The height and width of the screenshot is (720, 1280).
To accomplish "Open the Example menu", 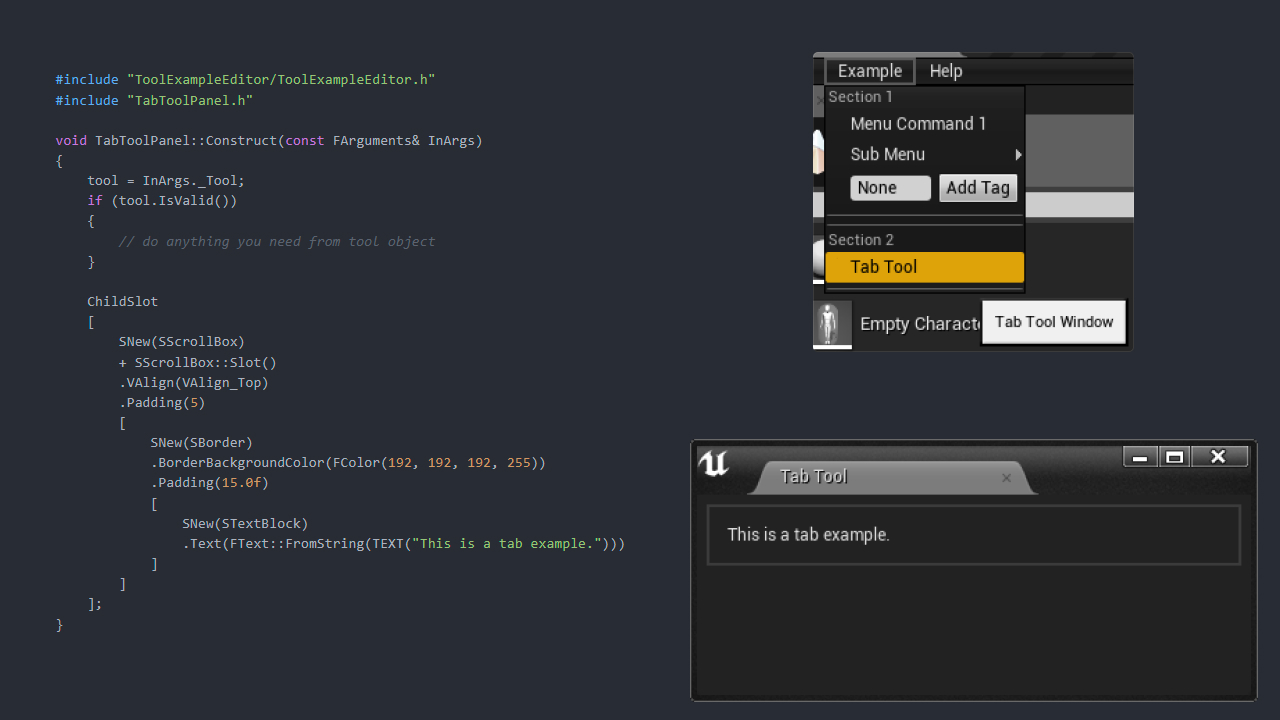I will click(870, 71).
